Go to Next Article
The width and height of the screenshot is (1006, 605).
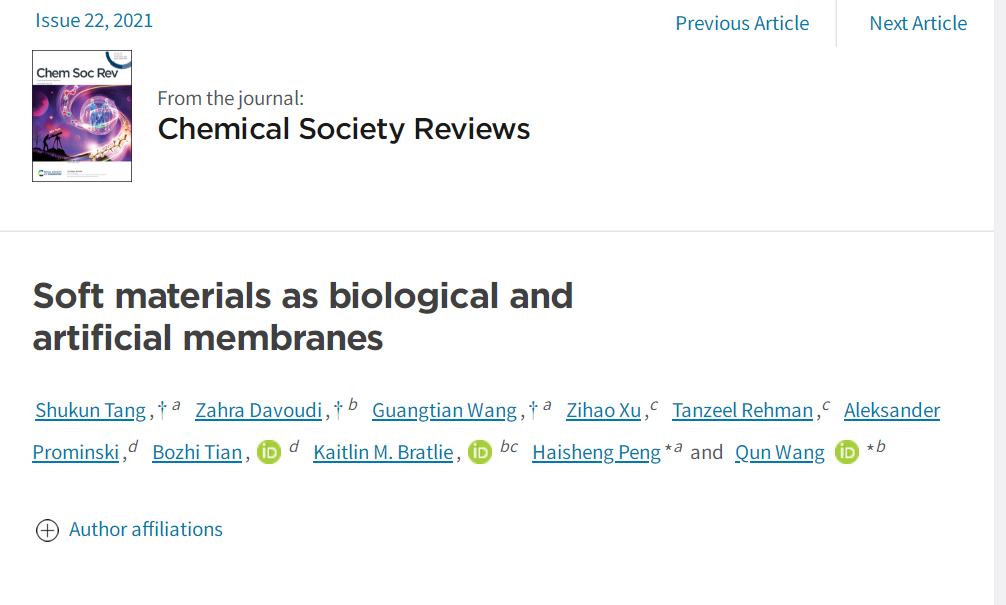click(x=918, y=23)
